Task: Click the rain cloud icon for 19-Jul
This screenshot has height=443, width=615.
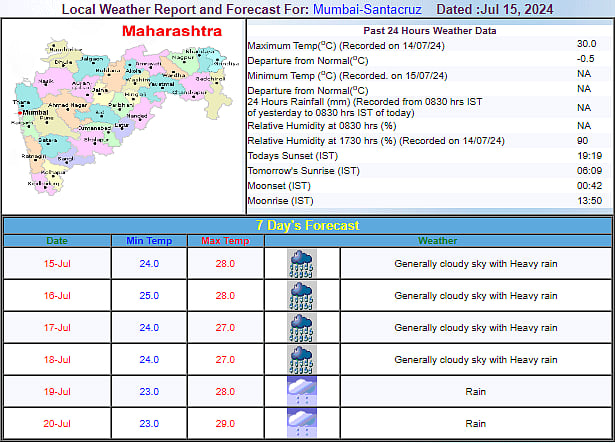Action: tap(302, 391)
